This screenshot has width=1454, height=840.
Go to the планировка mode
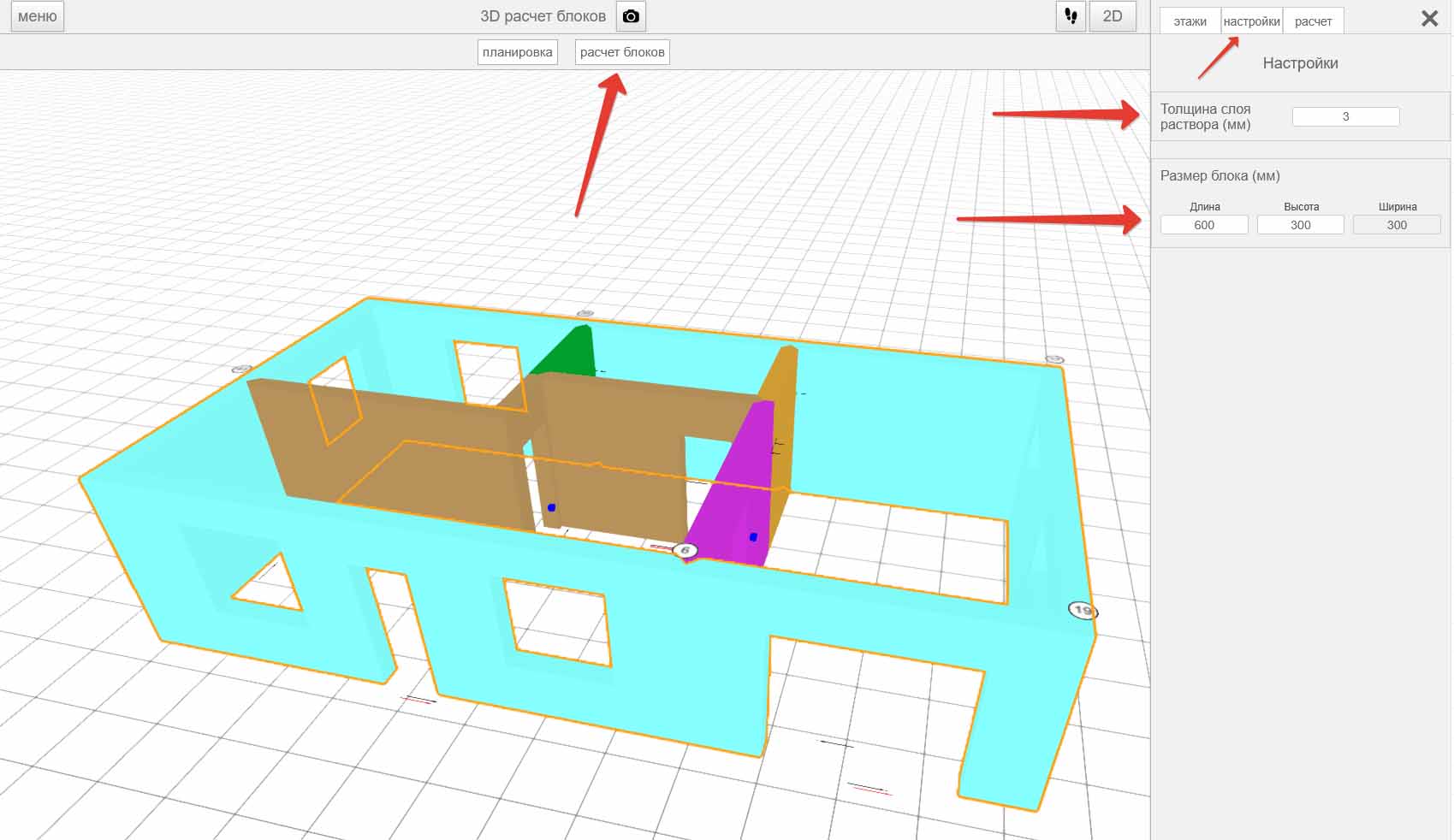(517, 52)
